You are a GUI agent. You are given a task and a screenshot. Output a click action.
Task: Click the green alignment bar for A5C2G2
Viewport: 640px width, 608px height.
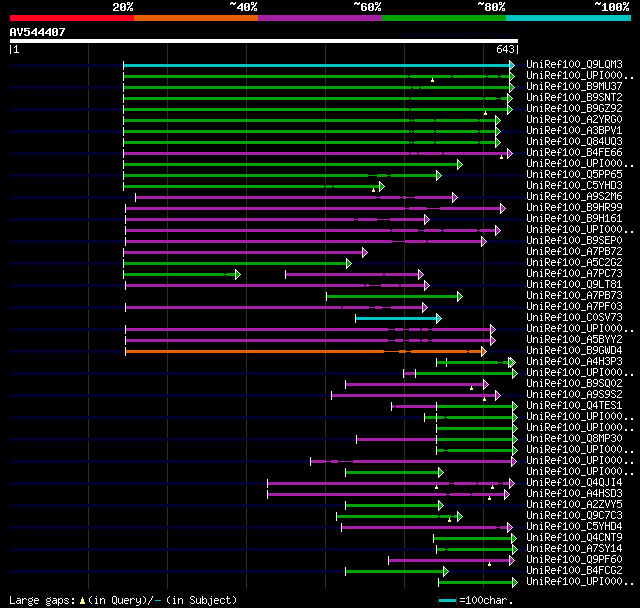(x=237, y=264)
